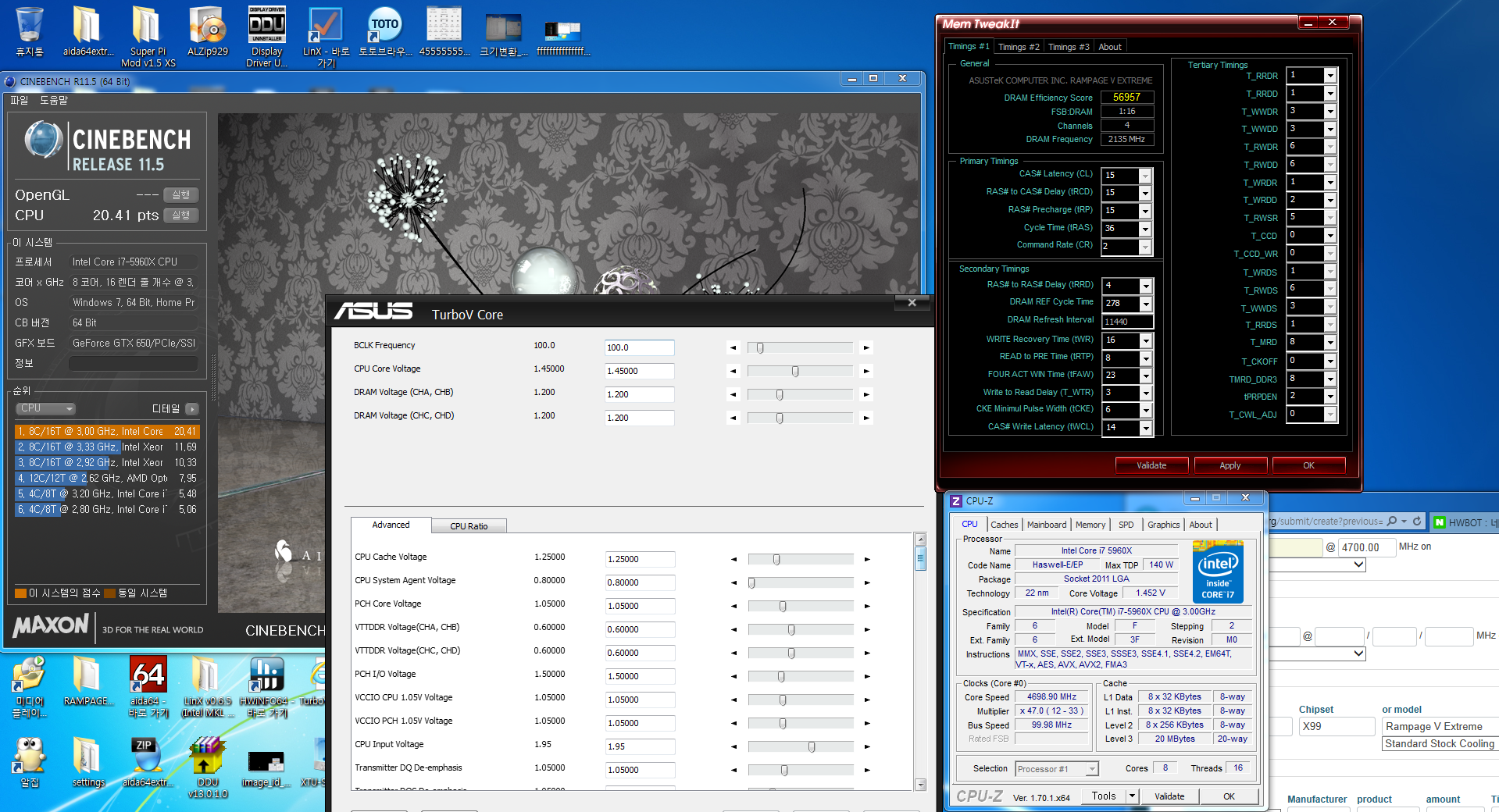Select ranking row 8C/16T @ 3.33 GHz

107,447
